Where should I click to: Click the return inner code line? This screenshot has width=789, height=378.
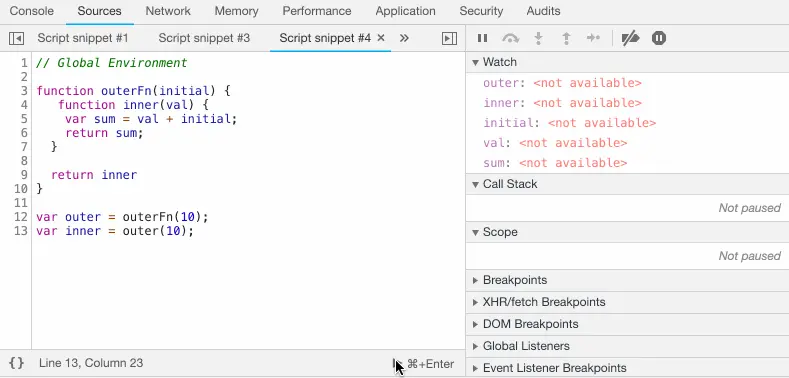tap(94, 175)
